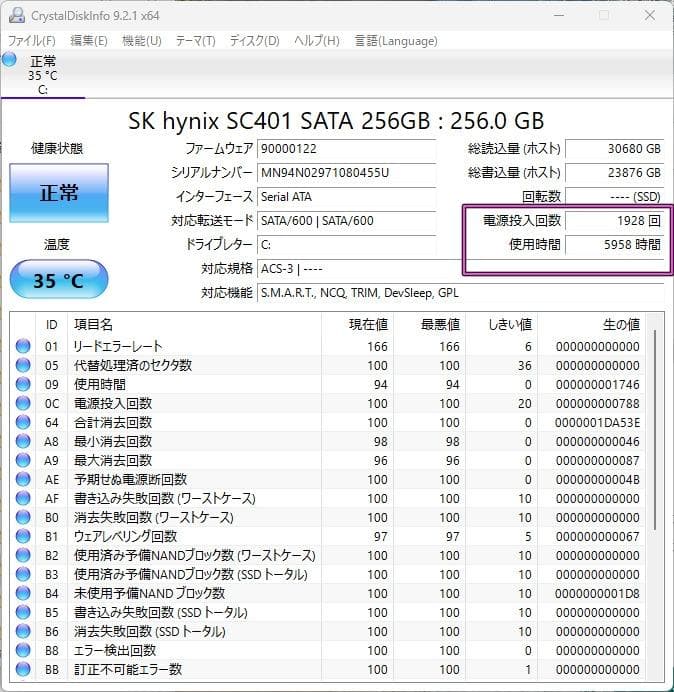Image resolution: width=674 pixels, height=692 pixels.
Task: Click the drive letter field C:
Action: click(x=346, y=244)
